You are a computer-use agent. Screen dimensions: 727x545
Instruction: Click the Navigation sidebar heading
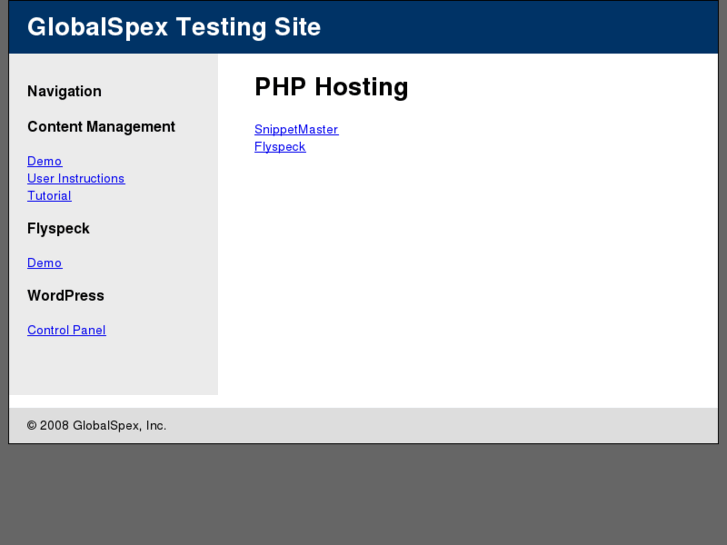(x=64, y=91)
